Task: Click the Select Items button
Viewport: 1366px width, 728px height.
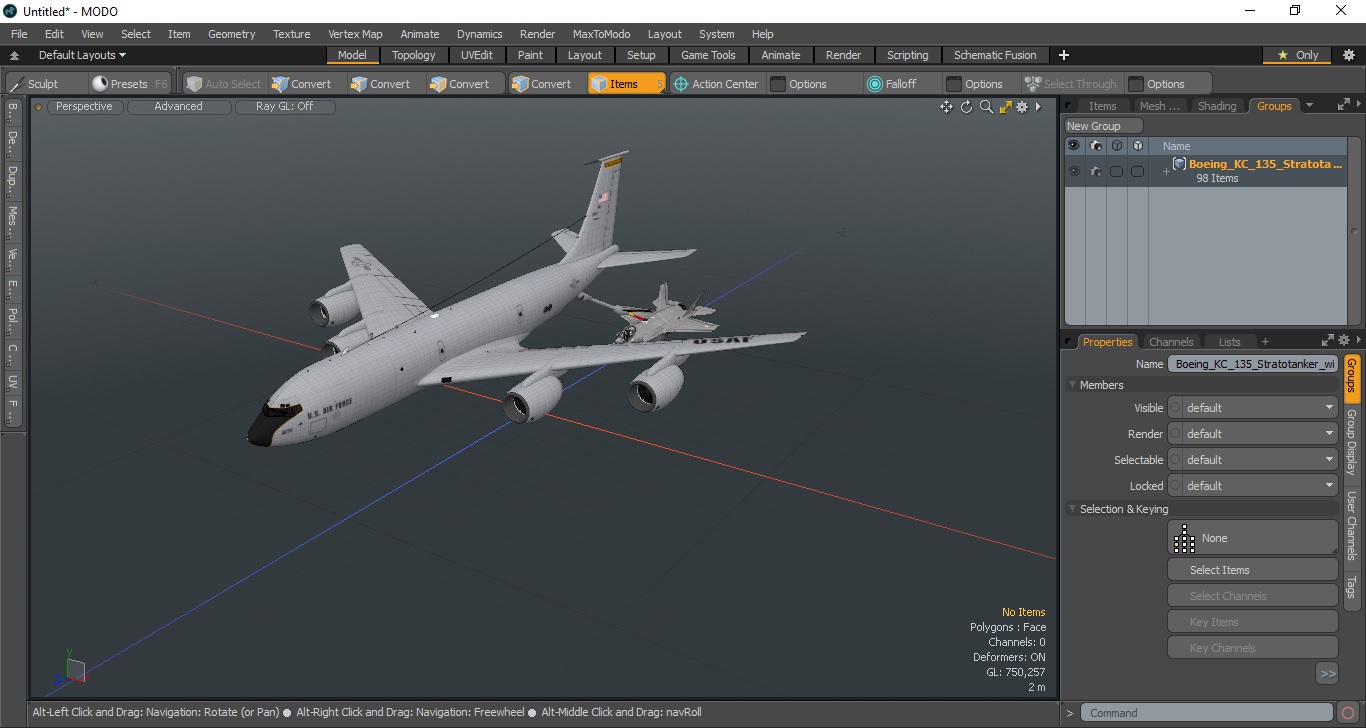Action: tap(1253, 570)
